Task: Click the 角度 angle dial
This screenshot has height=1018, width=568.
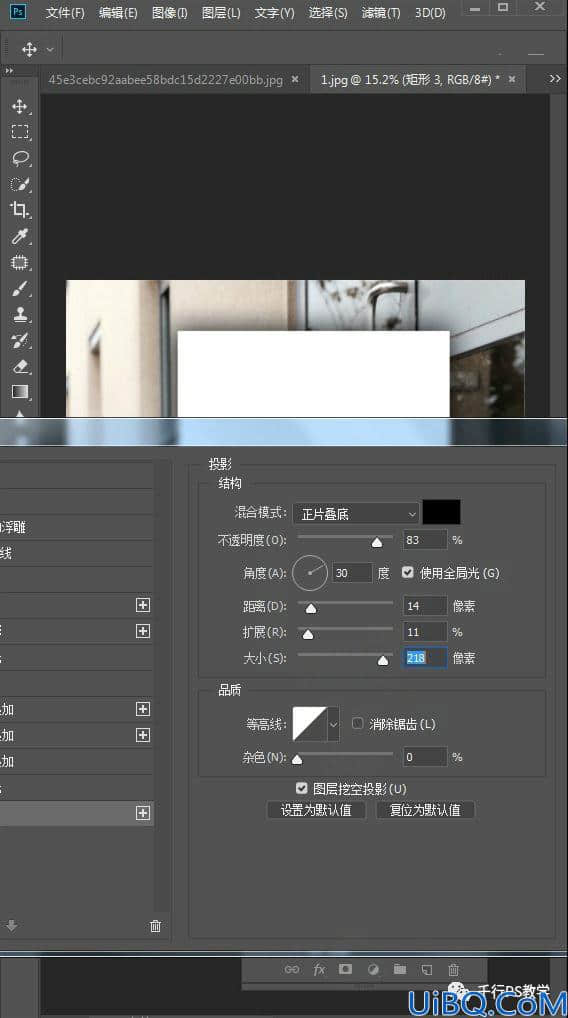Action: click(x=310, y=573)
